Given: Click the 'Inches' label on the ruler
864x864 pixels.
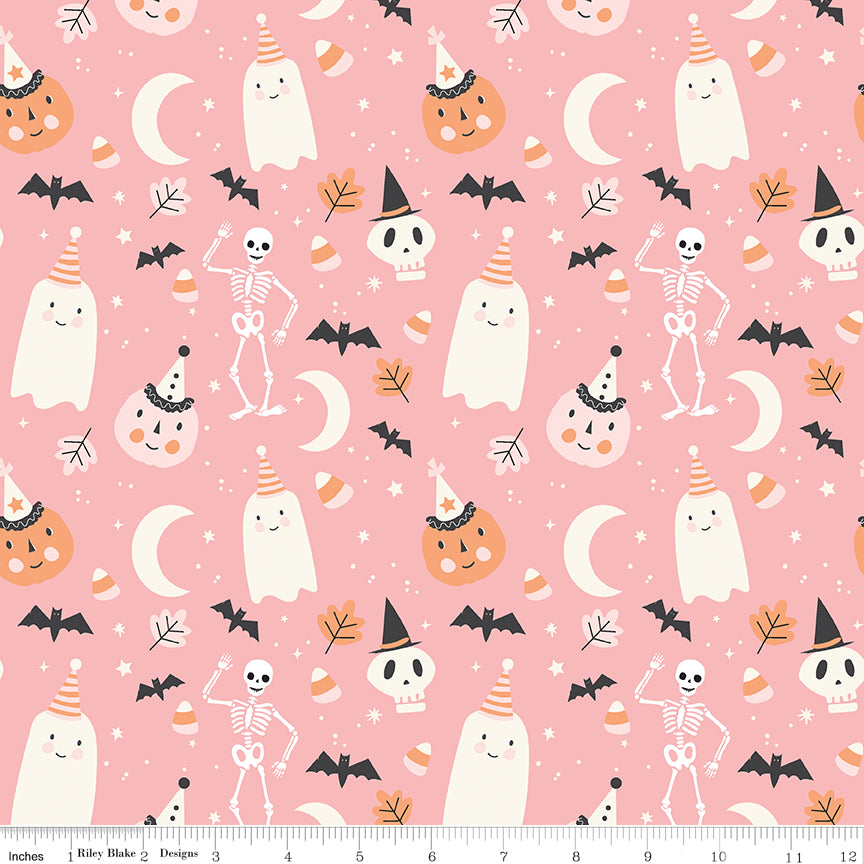Looking at the screenshot, I should coord(25,855).
